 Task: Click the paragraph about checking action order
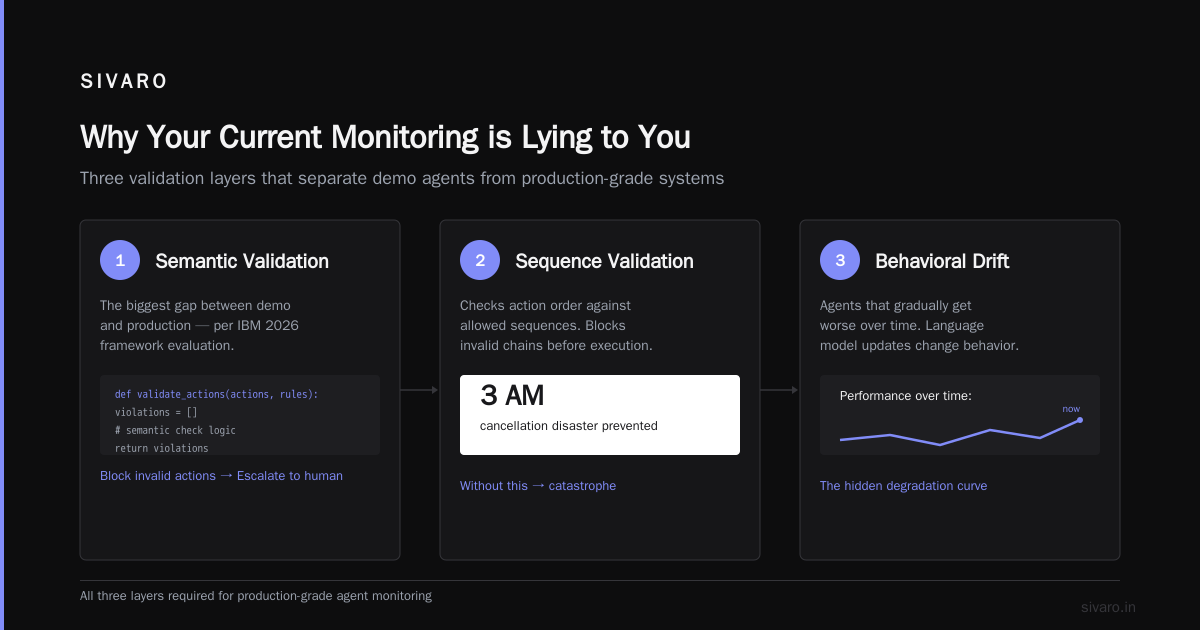(x=556, y=325)
